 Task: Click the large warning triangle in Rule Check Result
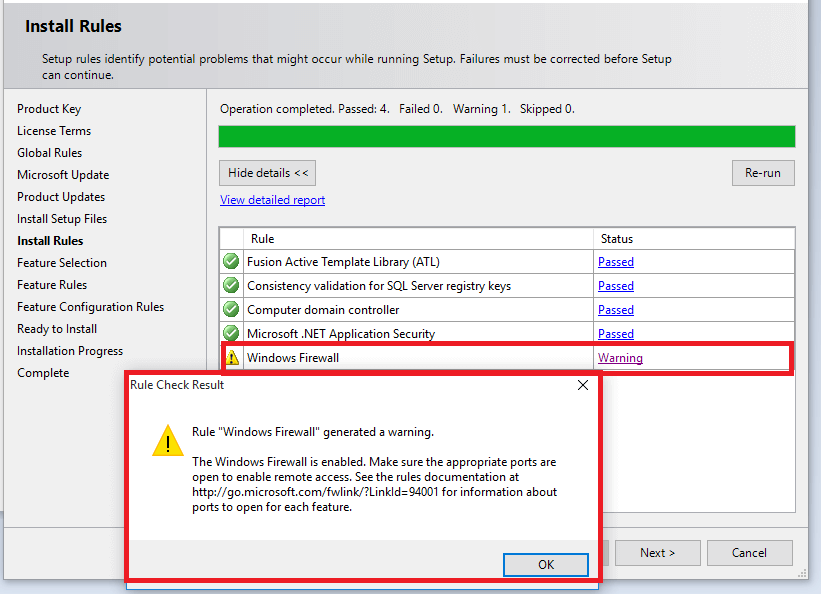point(167,441)
